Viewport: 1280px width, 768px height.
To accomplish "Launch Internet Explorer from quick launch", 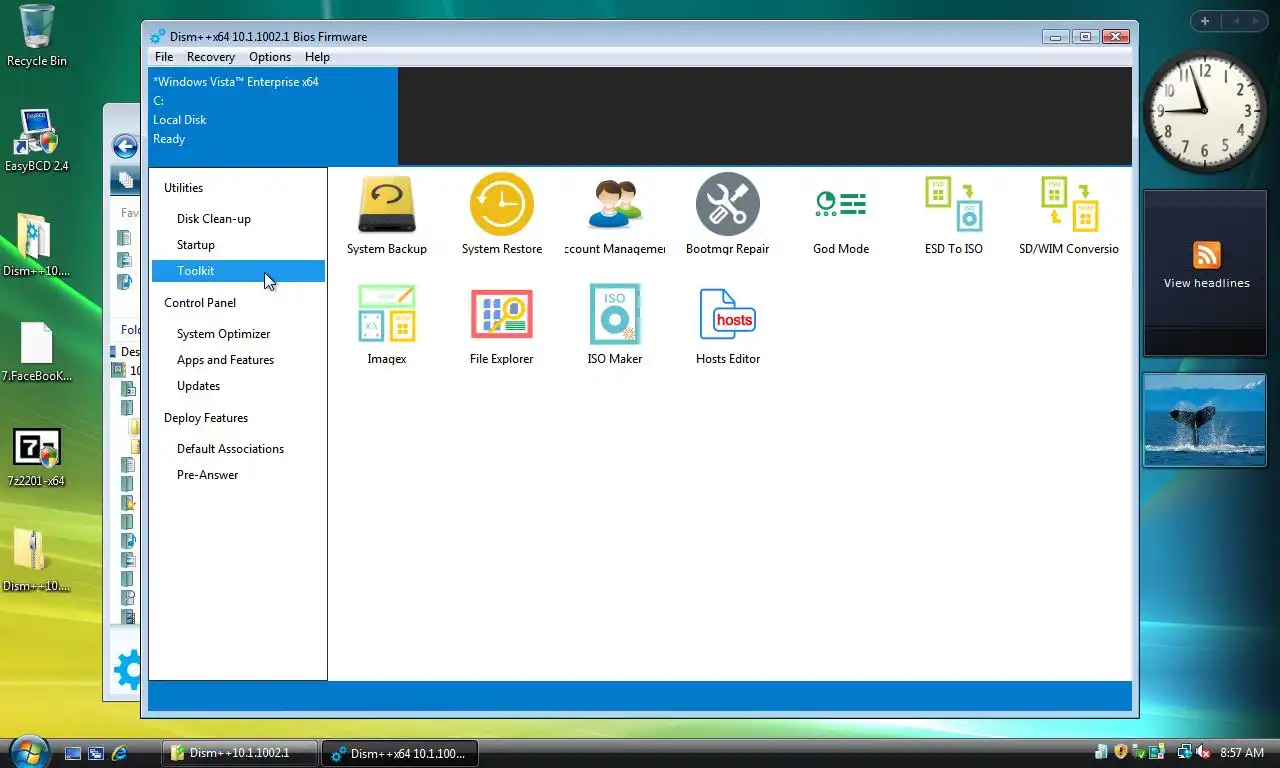I will coord(119,753).
